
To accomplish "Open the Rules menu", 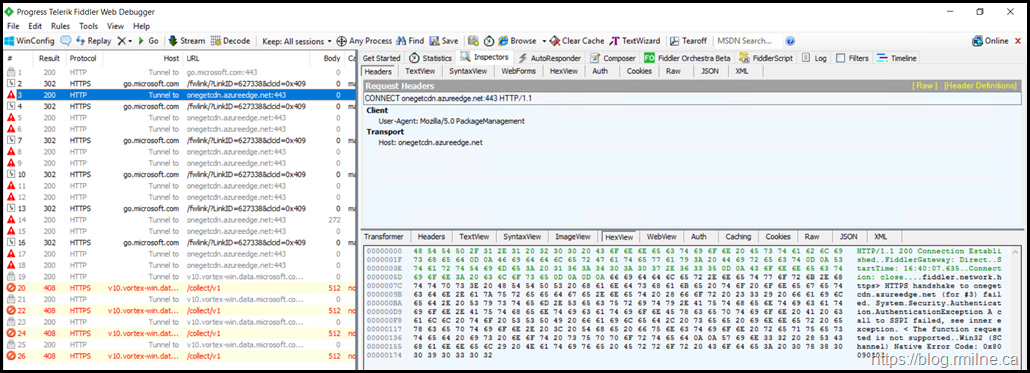I will pyautogui.click(x=60, y=26).
